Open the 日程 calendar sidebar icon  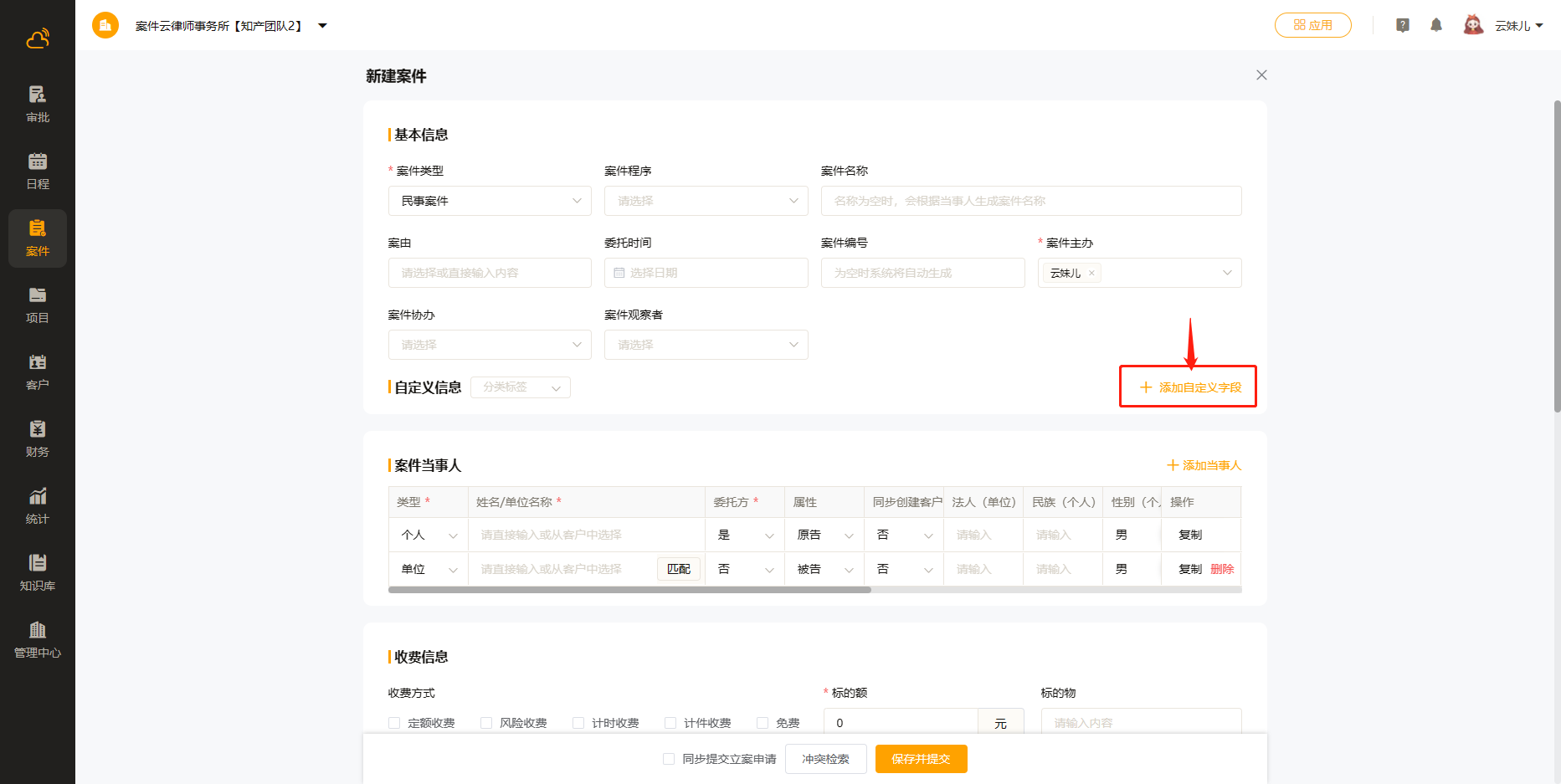pyautogui.click(x=38, y=171)
